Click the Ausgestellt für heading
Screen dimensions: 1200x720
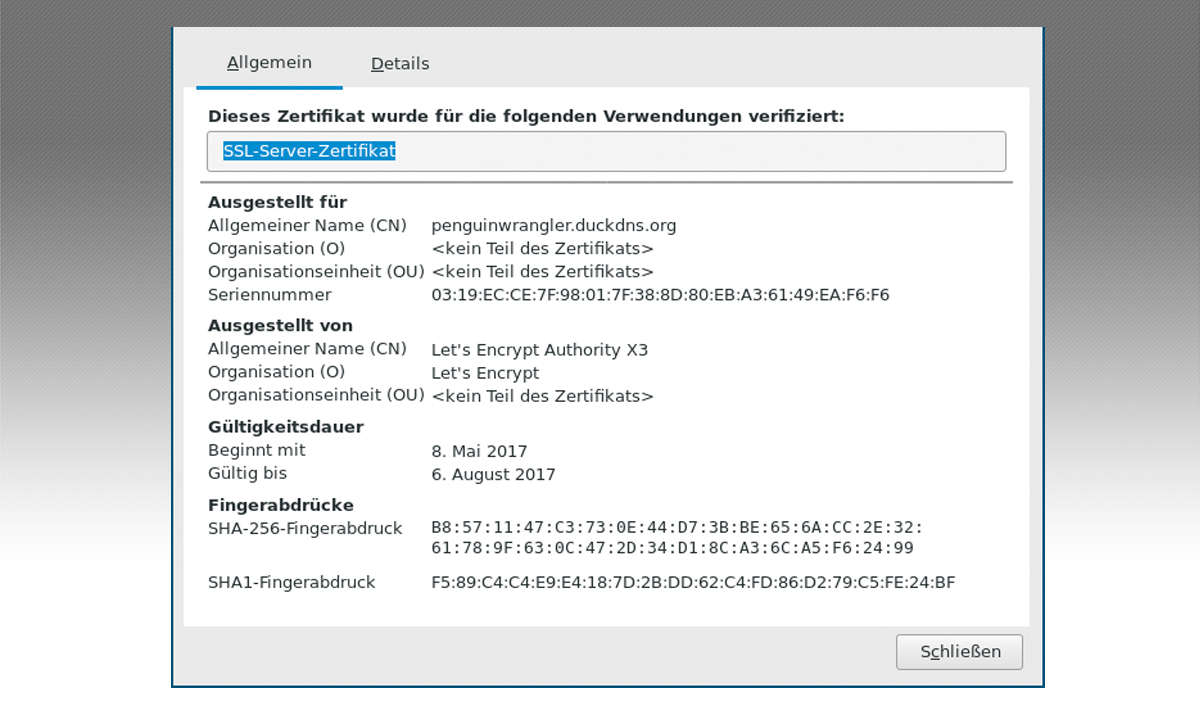click(277, 202)
